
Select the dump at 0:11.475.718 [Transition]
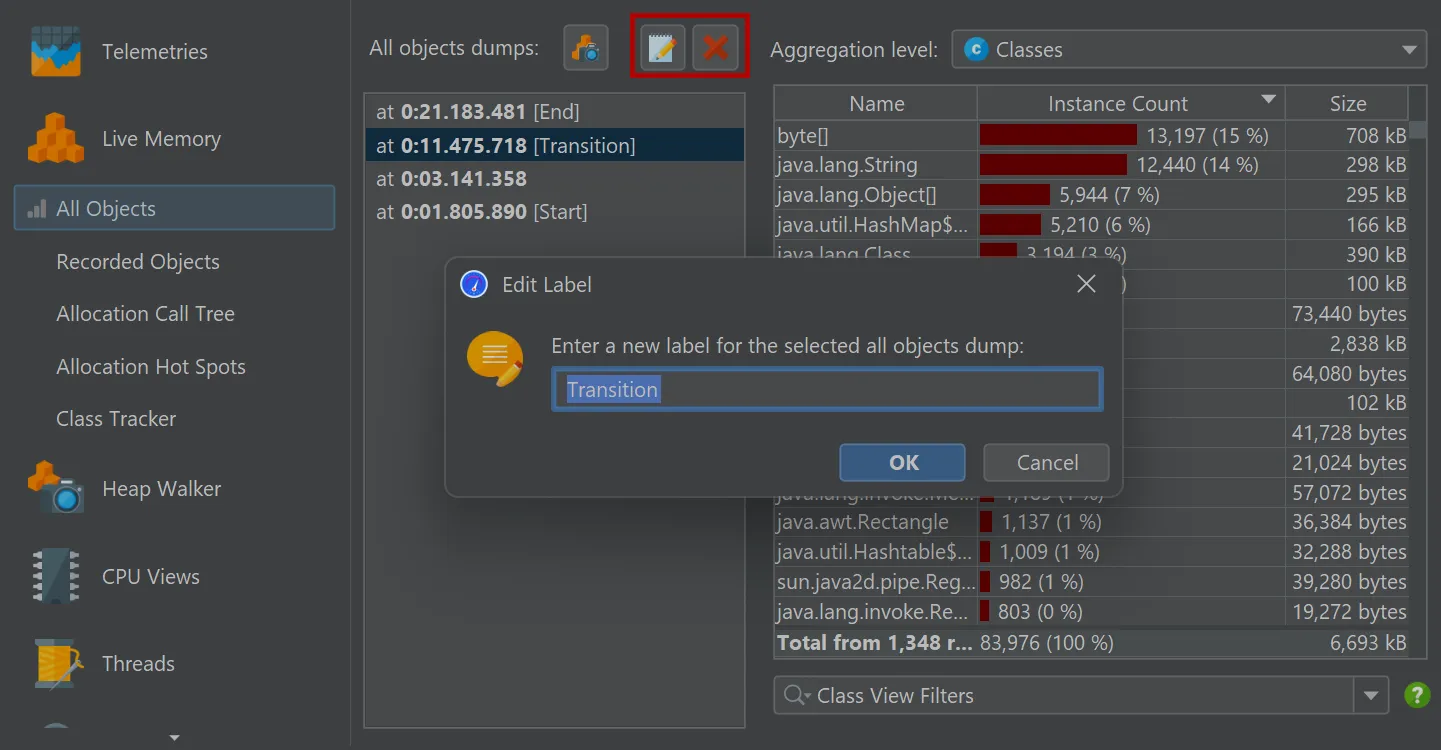point(555,145)
